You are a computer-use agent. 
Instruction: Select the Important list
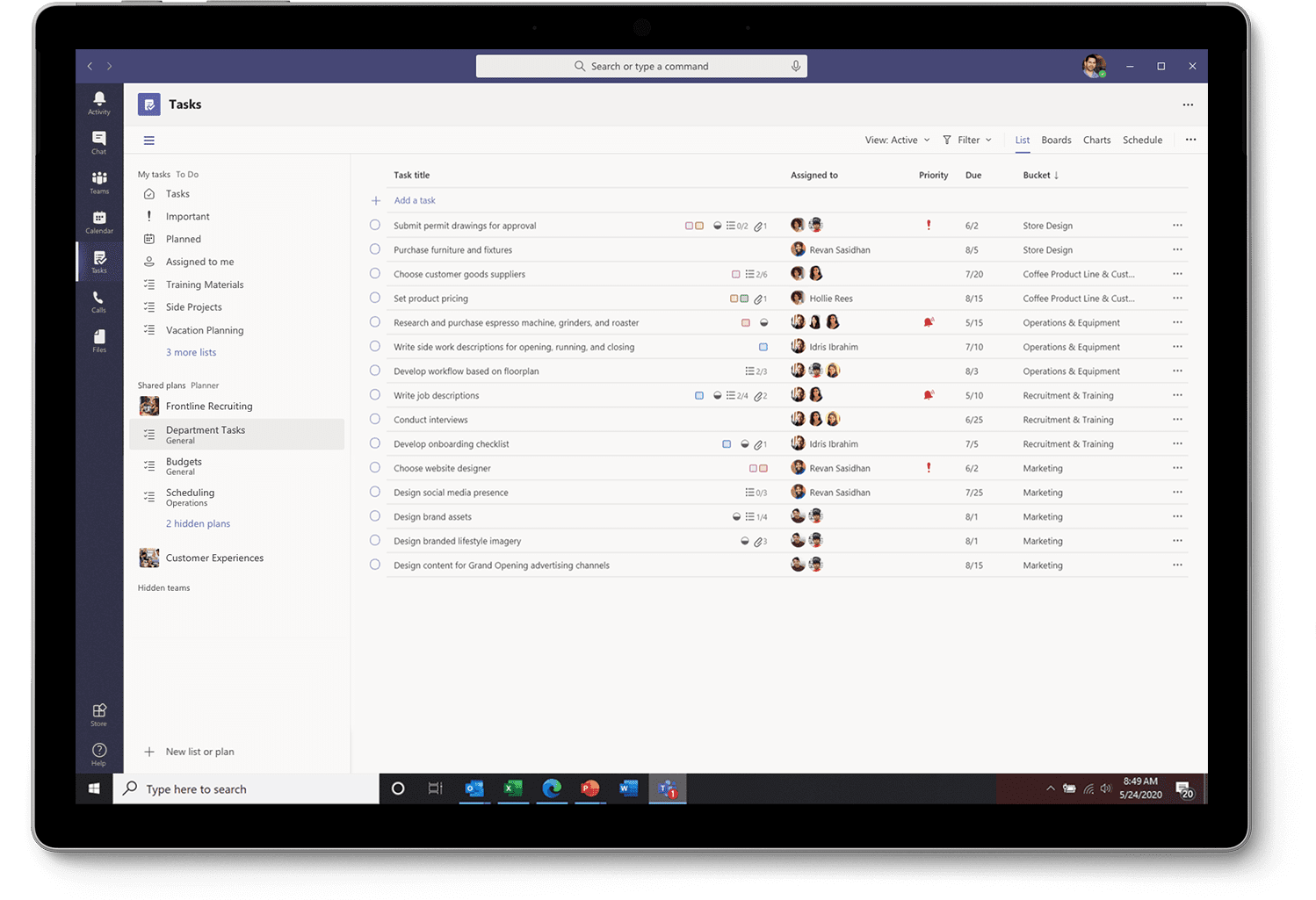(187, 217)
